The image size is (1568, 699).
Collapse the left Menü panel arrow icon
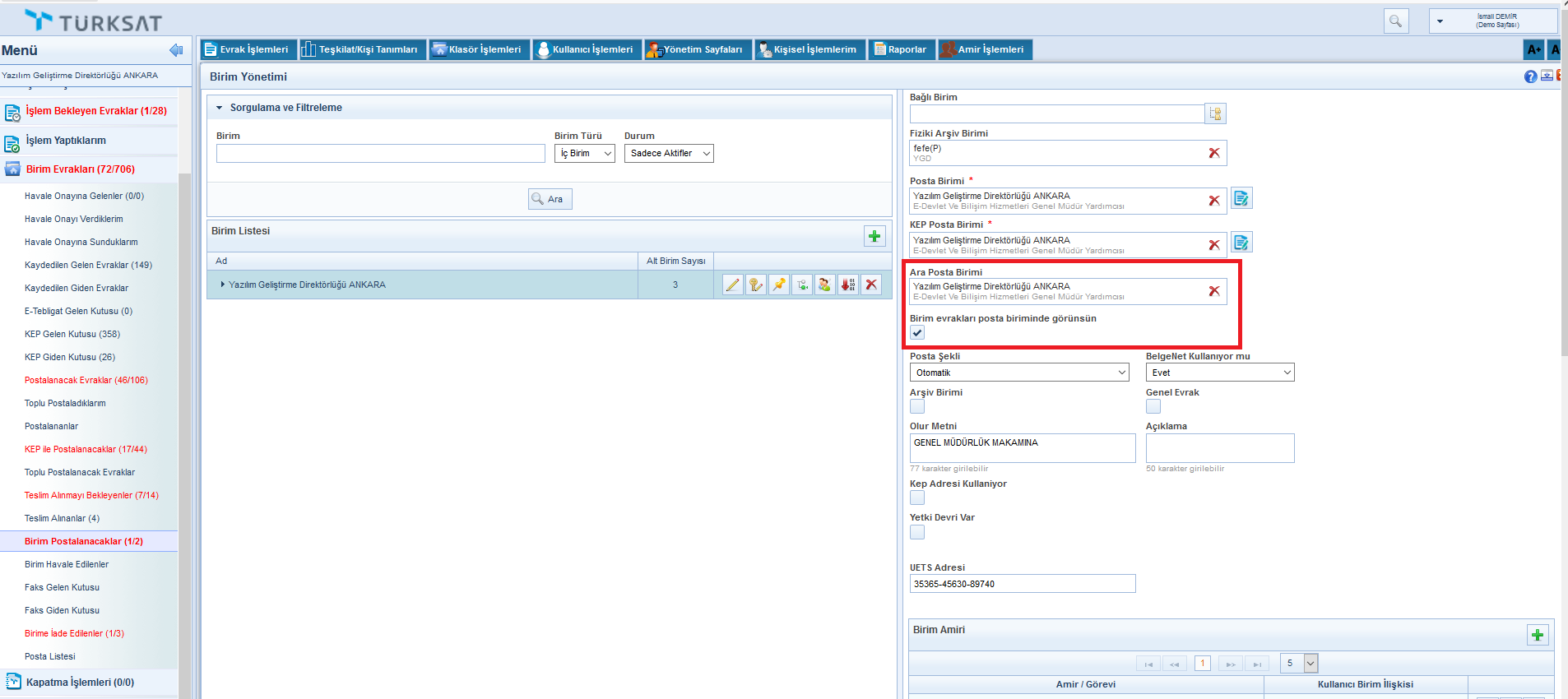(175, 50)
